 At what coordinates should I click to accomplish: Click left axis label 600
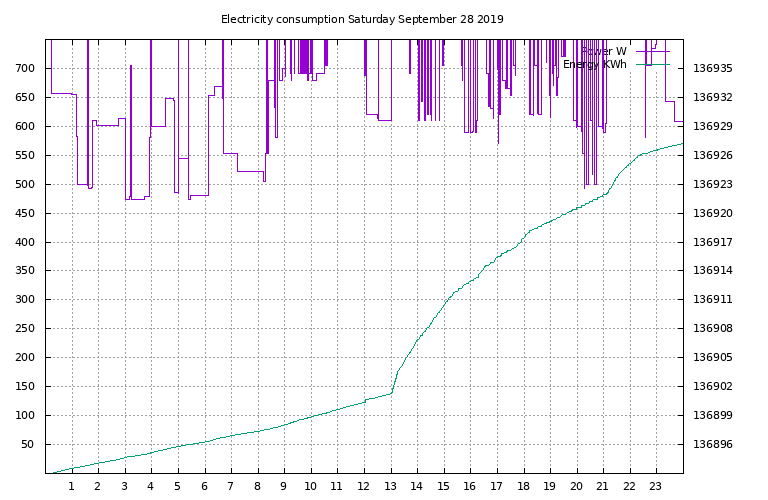[x=25, y=126]
